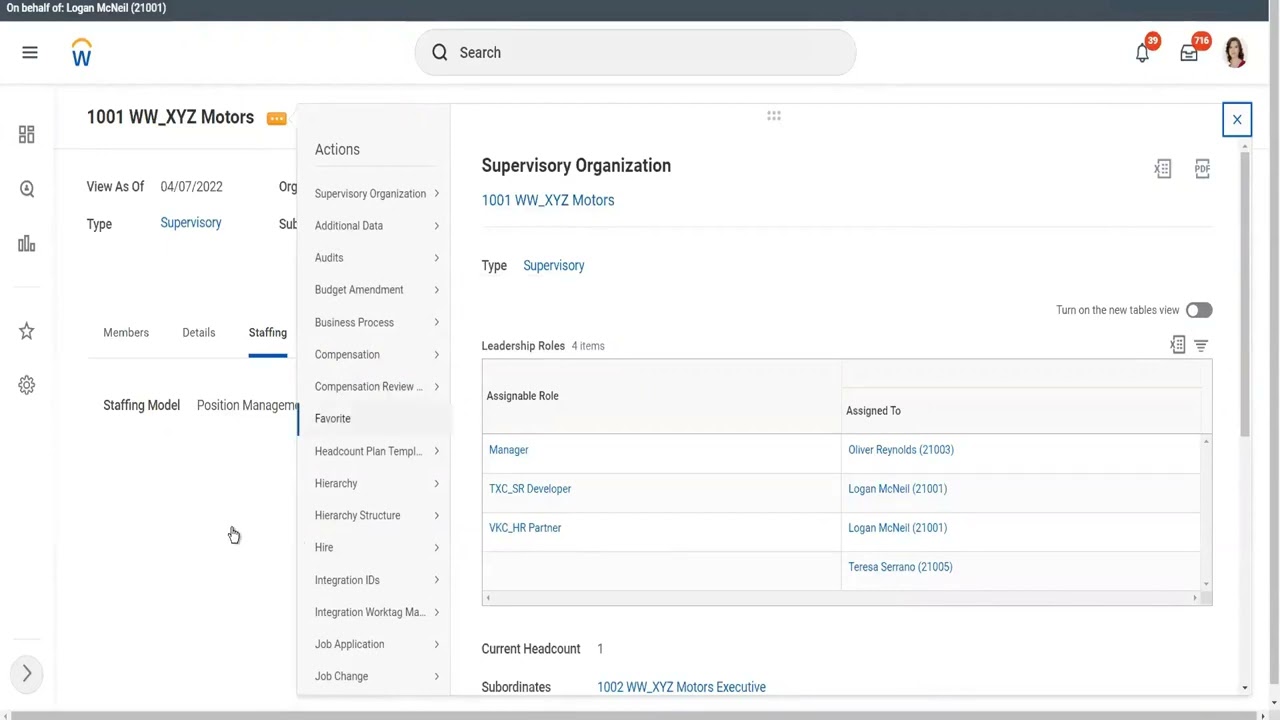Close the related actions popup
The image size is (1280, 720).
coord(1237,120)
